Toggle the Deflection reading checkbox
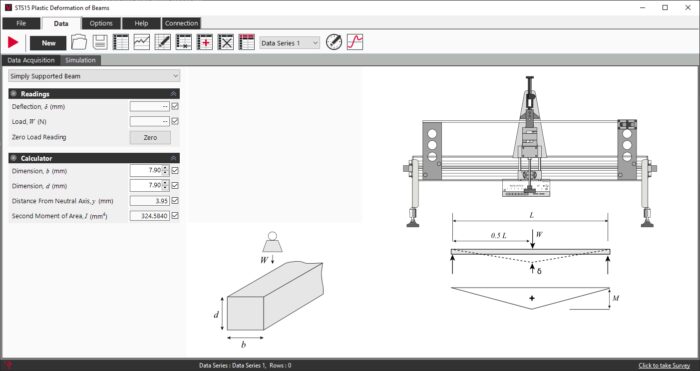Screen dimensions: 700x371 tap(175, 107)
